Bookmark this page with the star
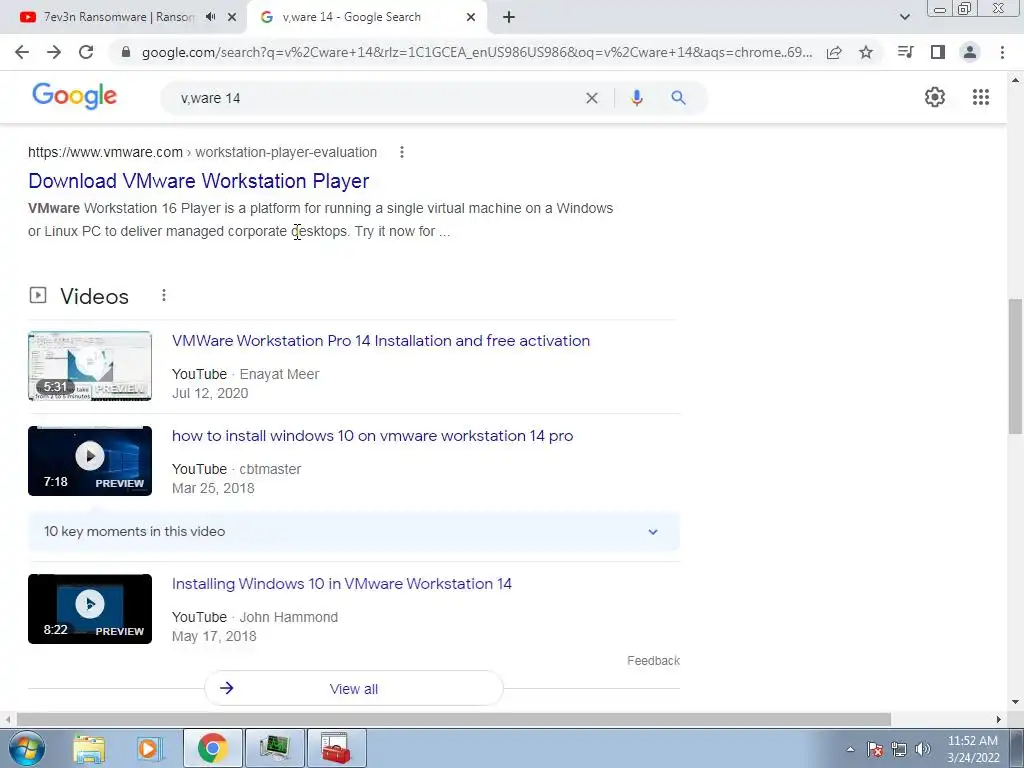This screenshot has height=768, width=1024. click(x=866, y=52)
